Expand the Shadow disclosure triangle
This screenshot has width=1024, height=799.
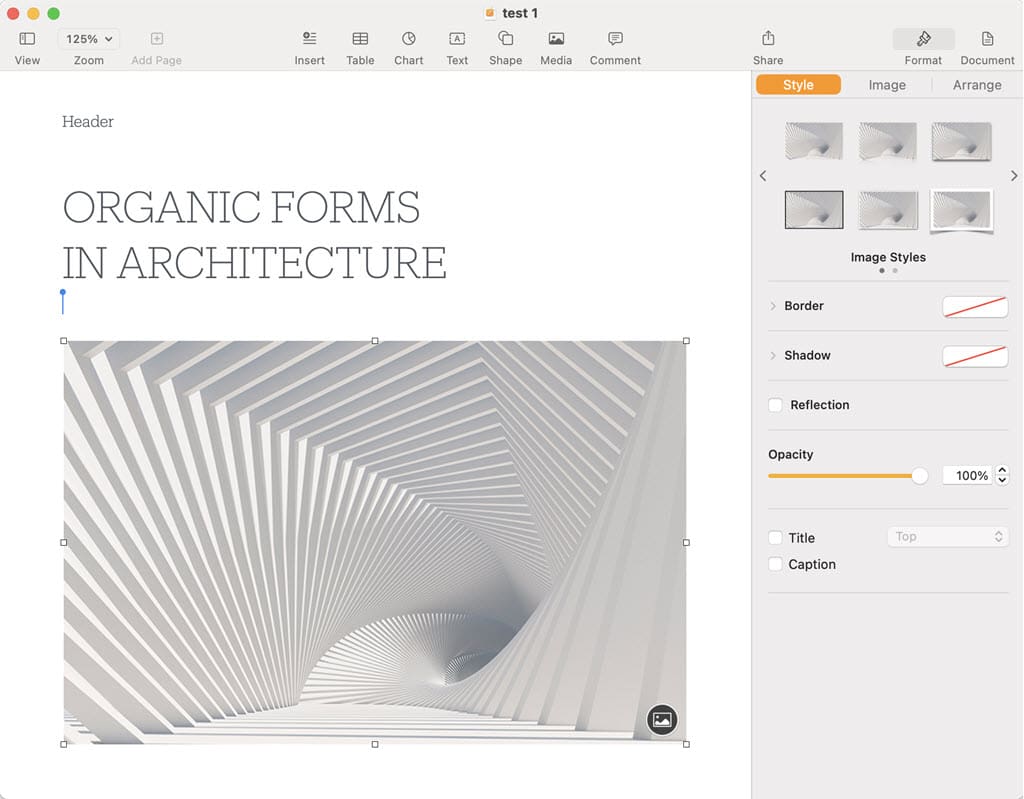[x=773, y=356]
